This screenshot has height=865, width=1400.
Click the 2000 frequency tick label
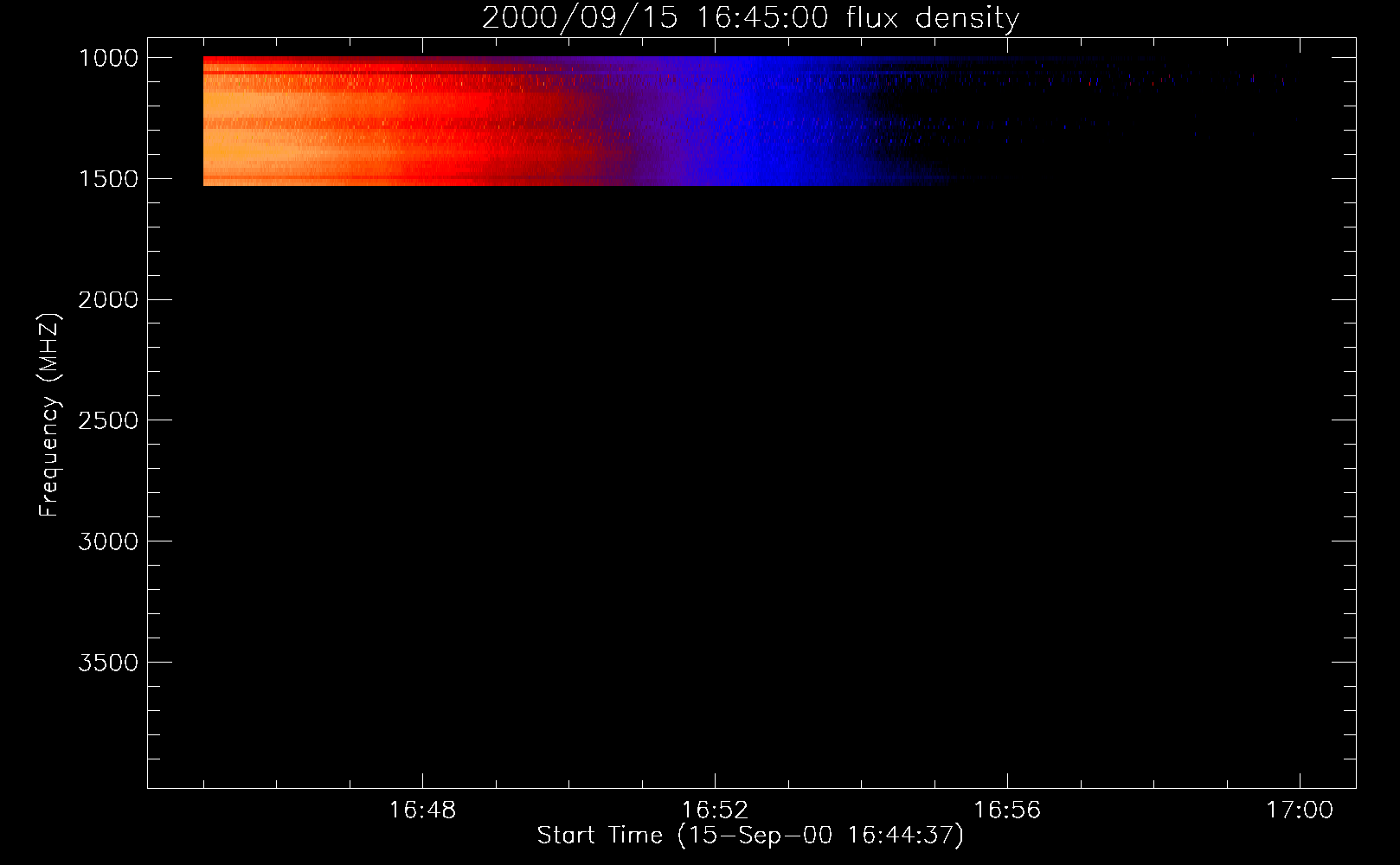coord(108,300)
